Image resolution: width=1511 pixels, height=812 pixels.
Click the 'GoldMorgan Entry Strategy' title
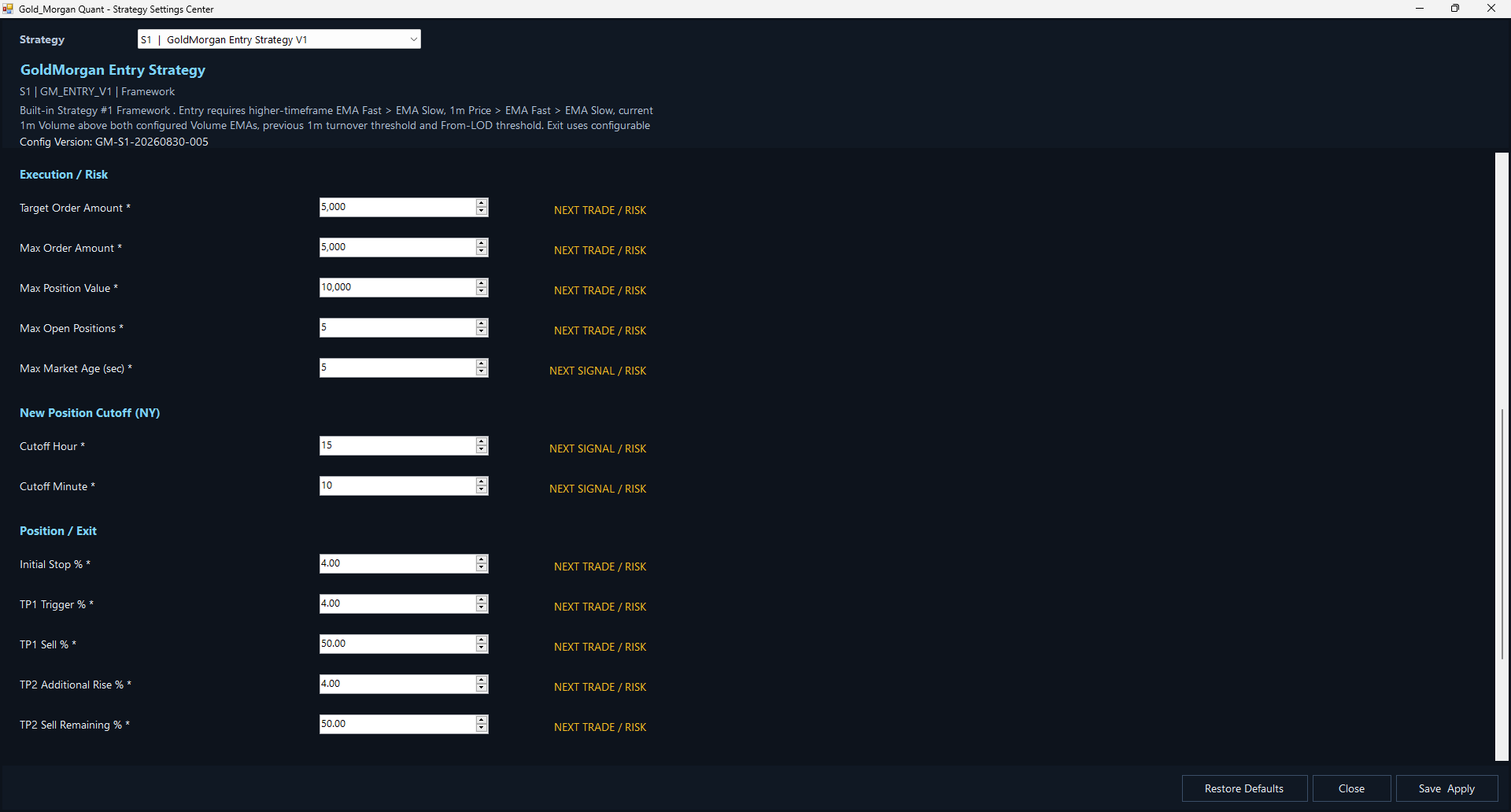pos(113,70)
